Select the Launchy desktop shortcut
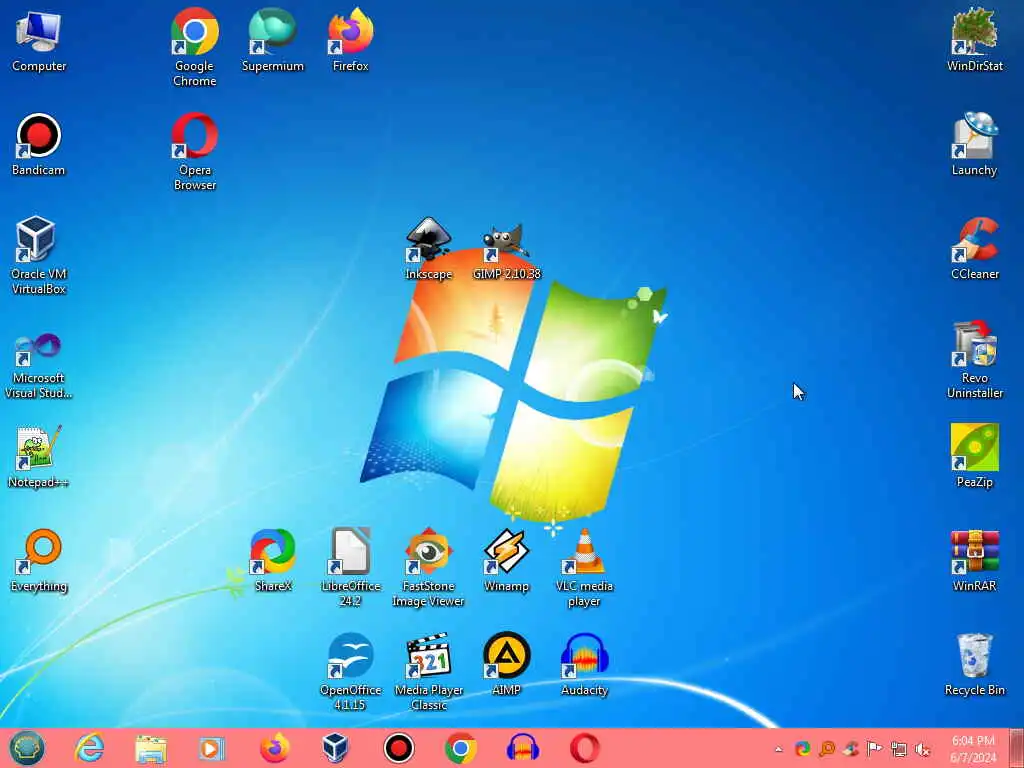 974,145
